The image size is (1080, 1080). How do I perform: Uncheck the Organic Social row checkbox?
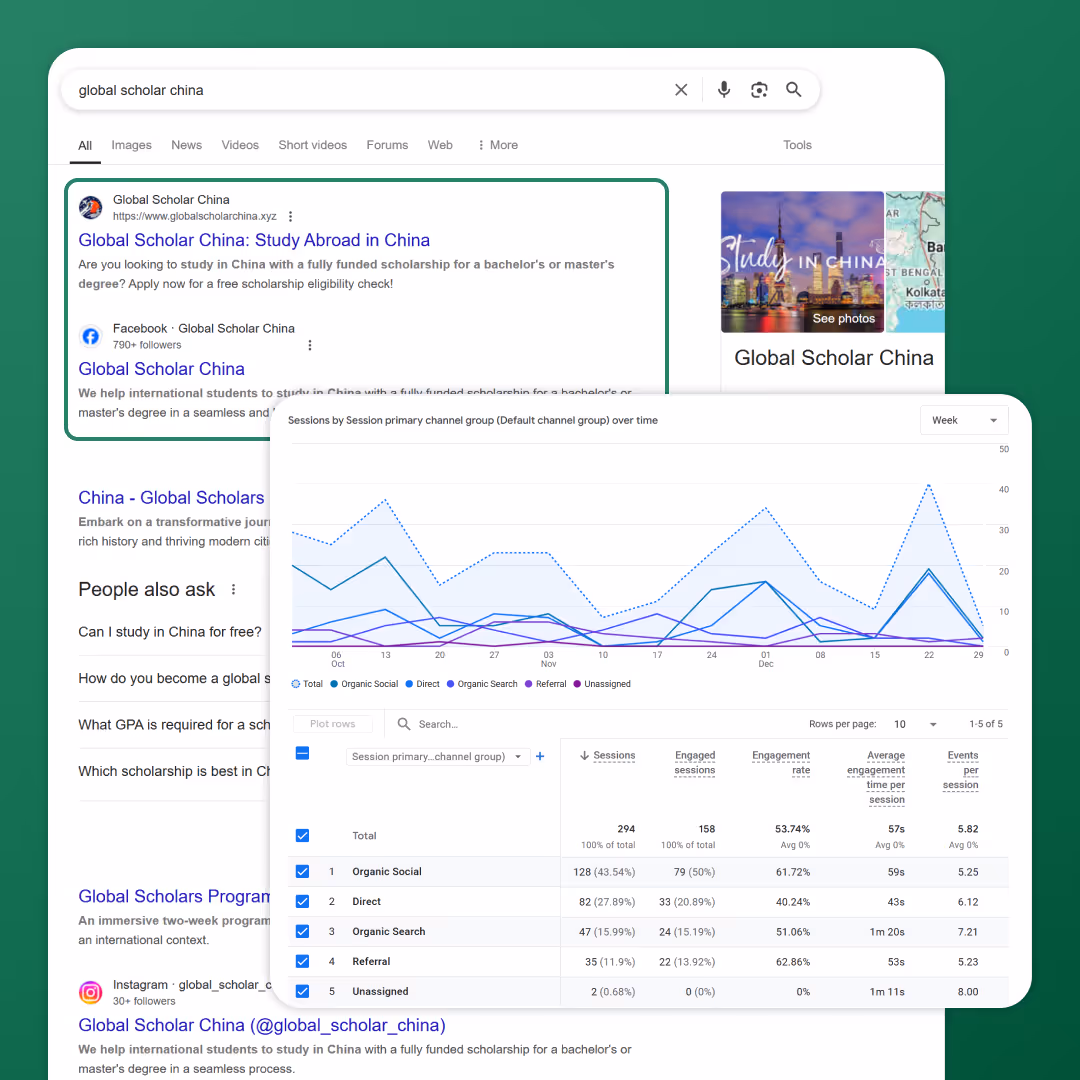point(302,871)
